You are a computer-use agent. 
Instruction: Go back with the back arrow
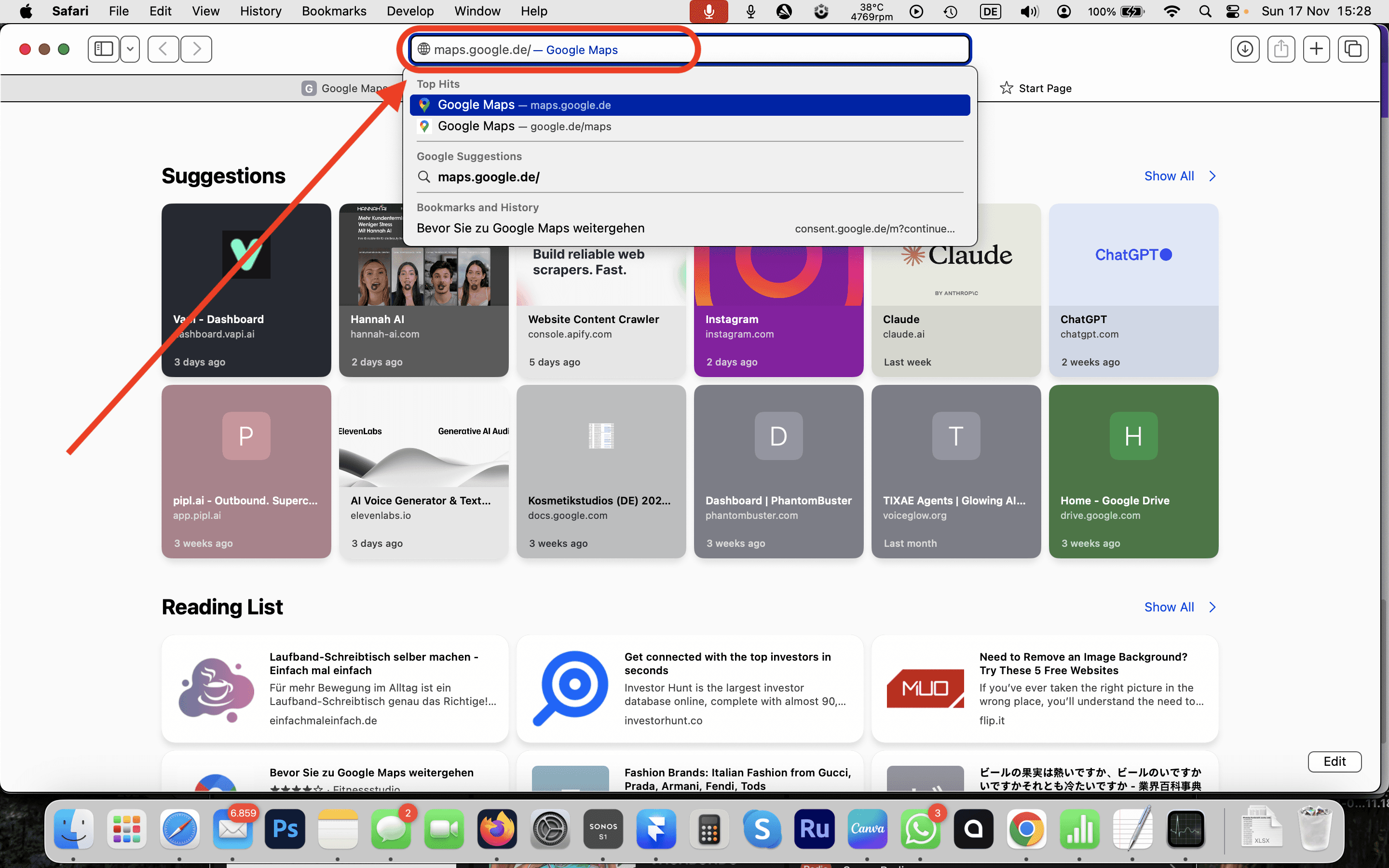tap(163, 49)
